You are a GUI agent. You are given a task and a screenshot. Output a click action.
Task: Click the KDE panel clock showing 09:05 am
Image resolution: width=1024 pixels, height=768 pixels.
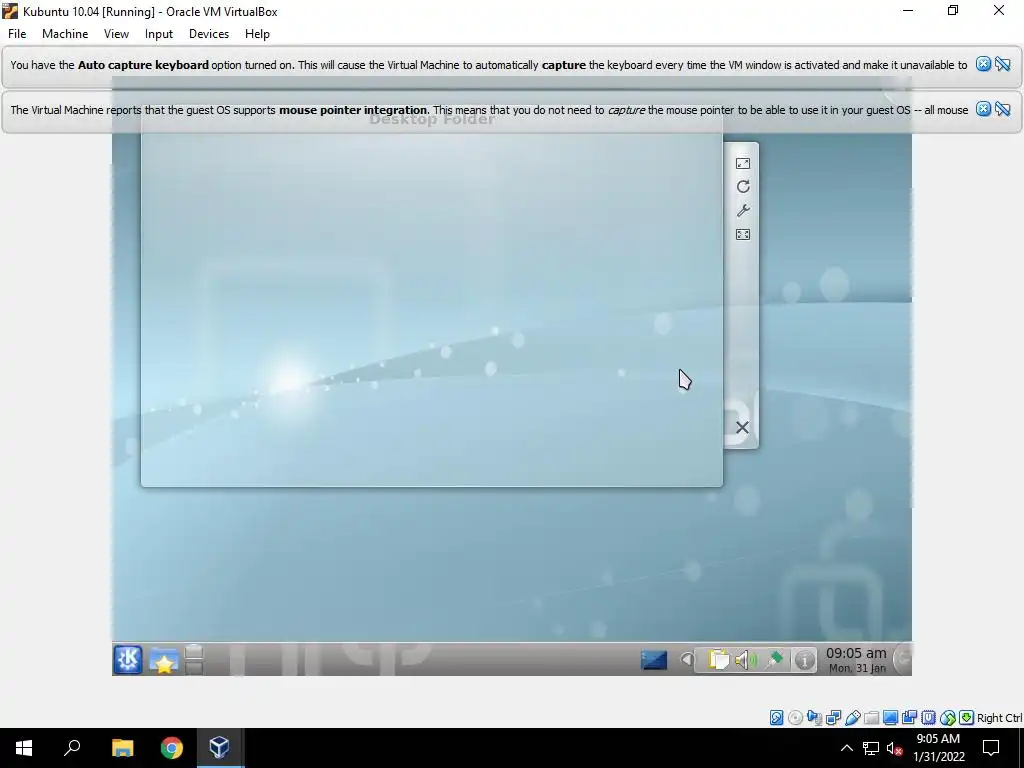coord(856,660)
